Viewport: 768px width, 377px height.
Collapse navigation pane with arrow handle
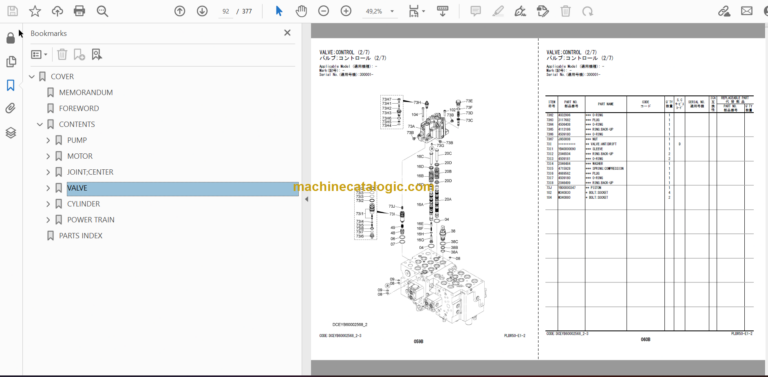306,199
